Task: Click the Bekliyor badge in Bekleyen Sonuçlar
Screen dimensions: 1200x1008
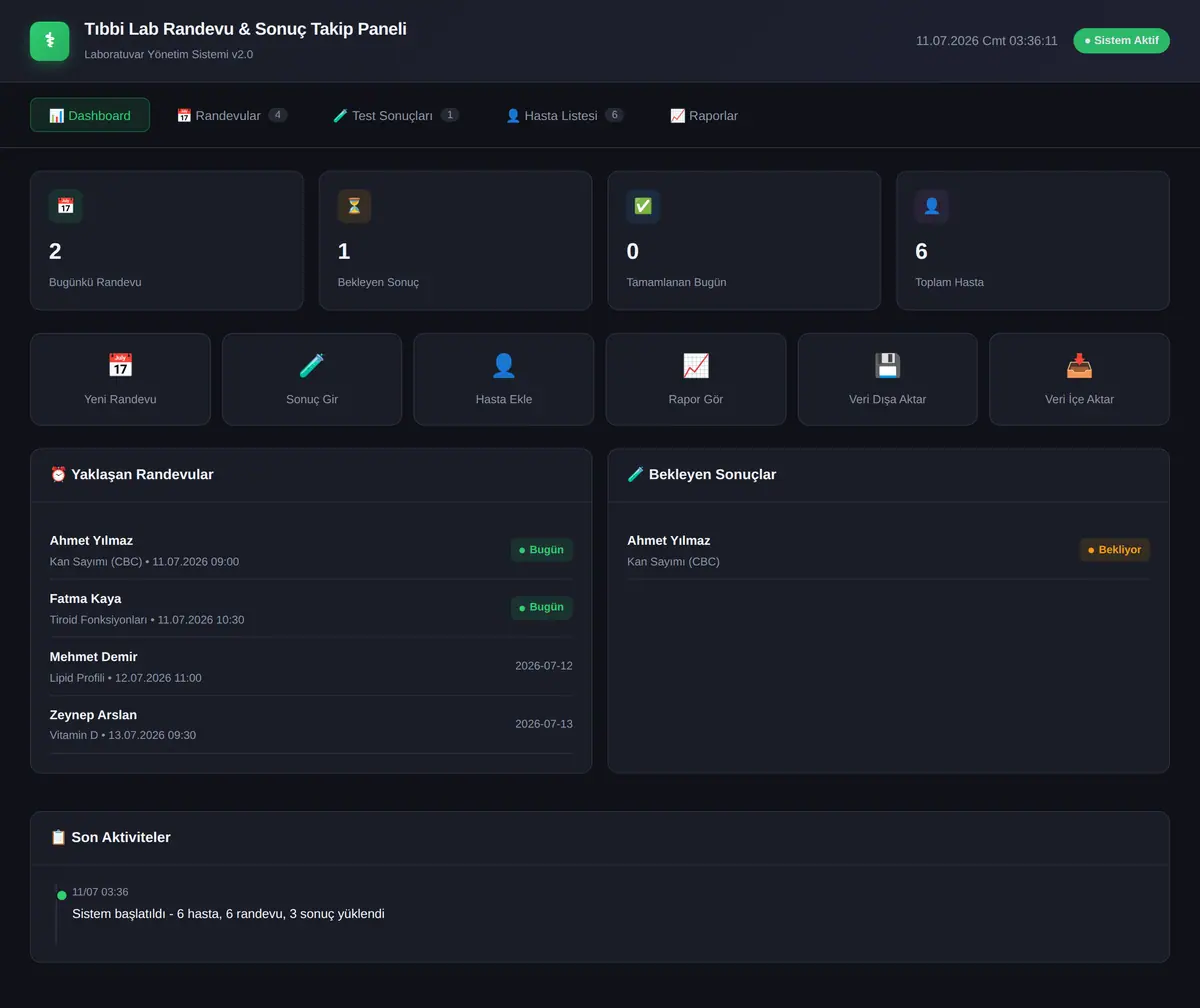Action: pyautogui.click(x=1115, y=550)
